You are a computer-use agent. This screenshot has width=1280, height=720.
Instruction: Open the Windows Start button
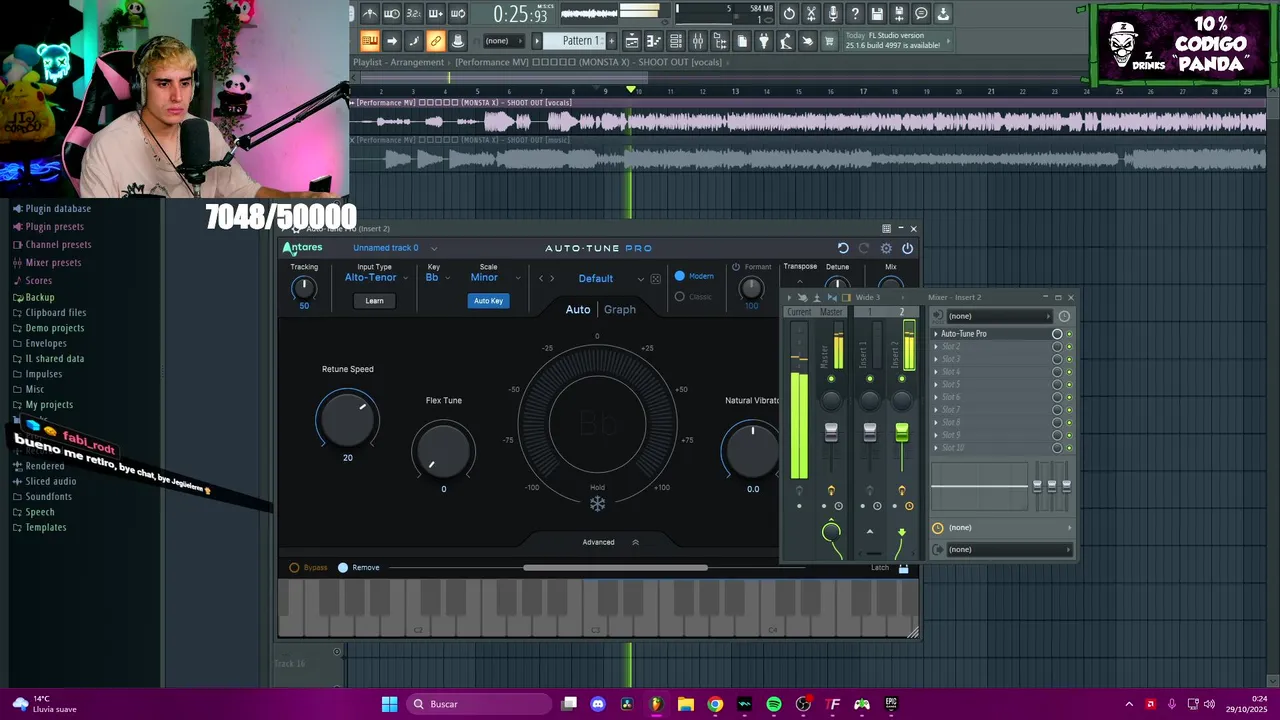pos(390,704)
